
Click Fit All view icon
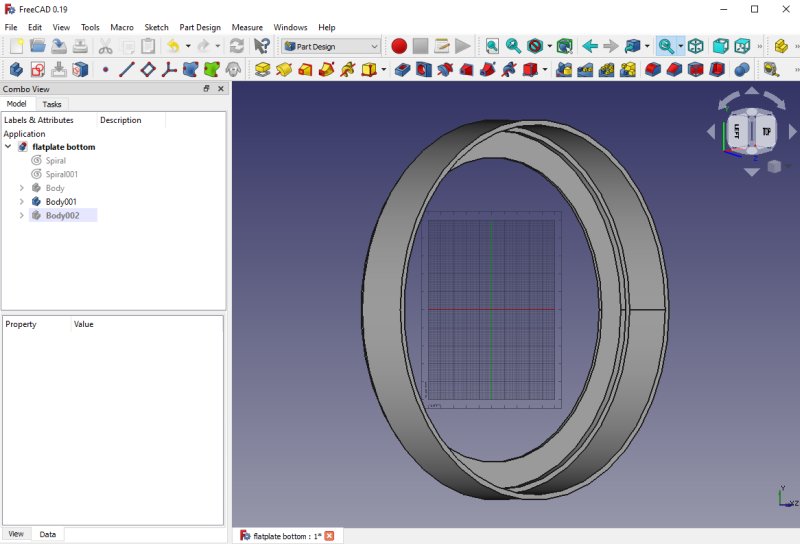click(x=492, y=46)
